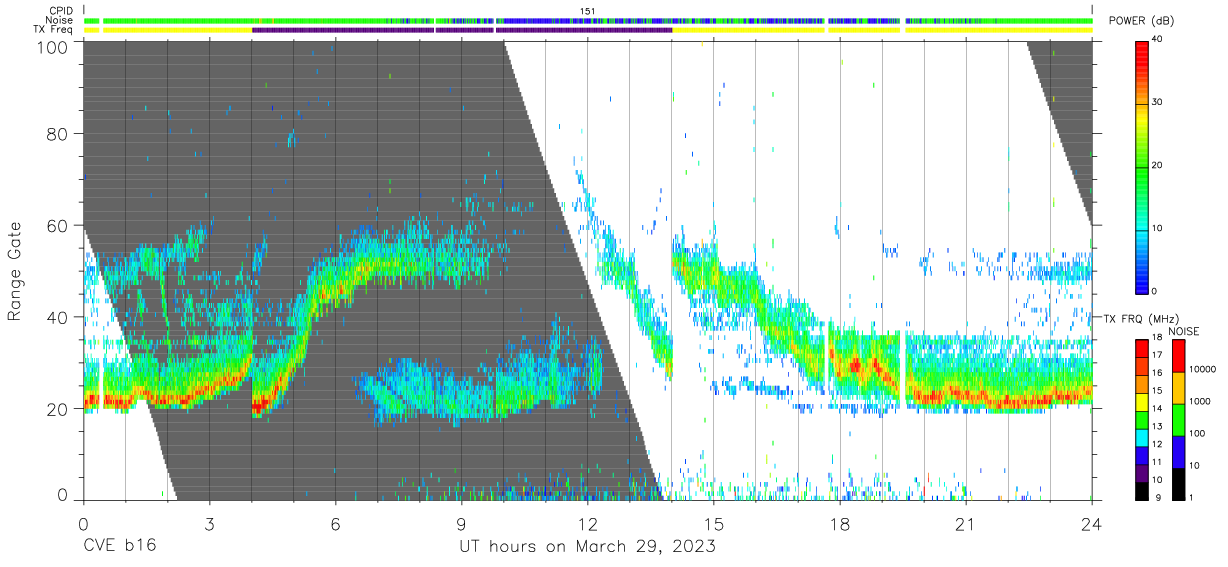This screenshot has height=567, width=1228.
Task: Click hour 0 on the UT time axis
Action: pos(83,523)
